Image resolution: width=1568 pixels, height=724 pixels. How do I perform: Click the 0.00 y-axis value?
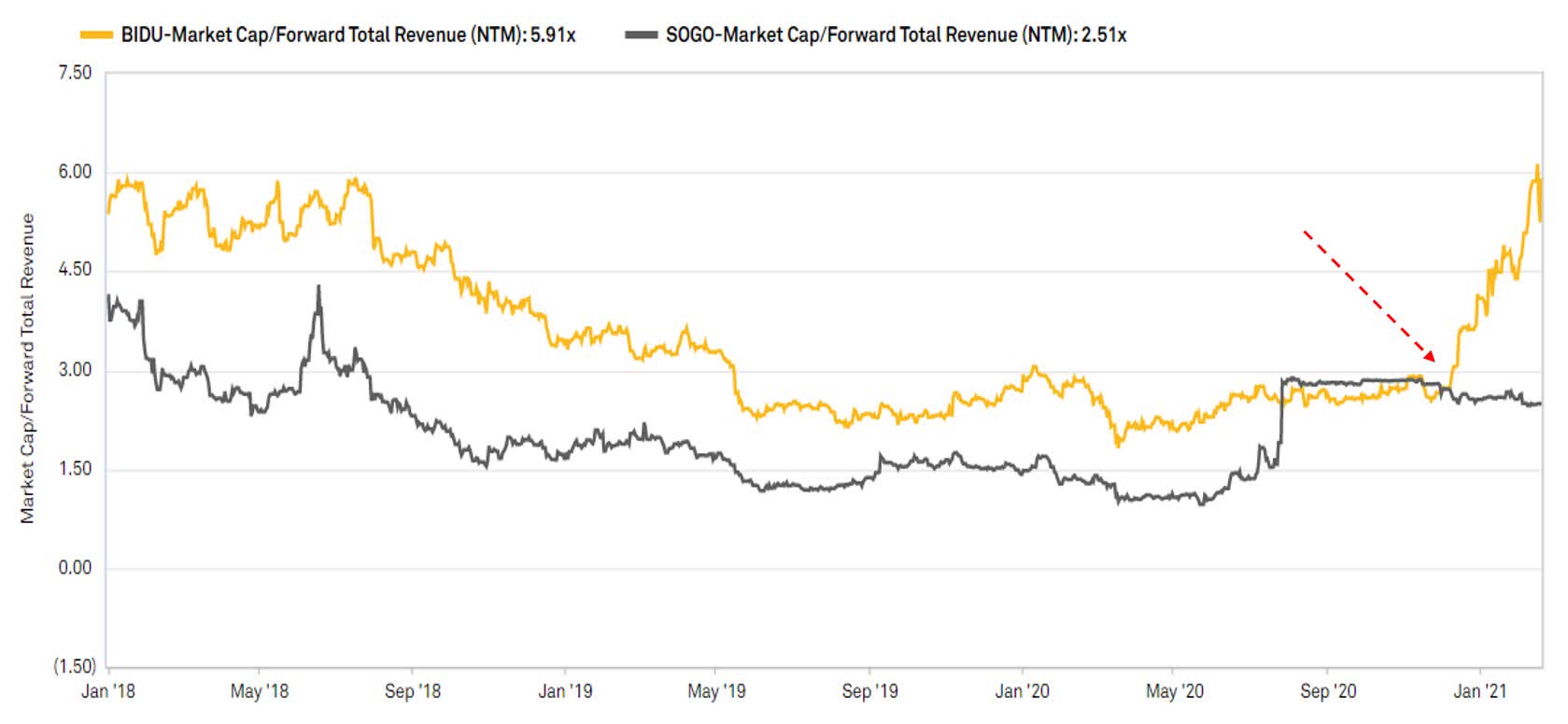75,568
